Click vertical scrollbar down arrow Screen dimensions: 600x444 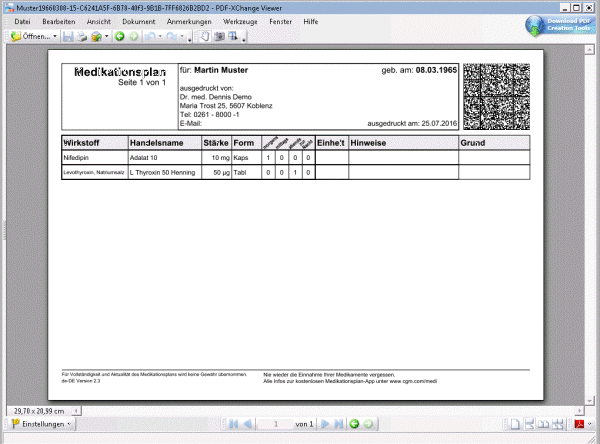tap(589, 400)
